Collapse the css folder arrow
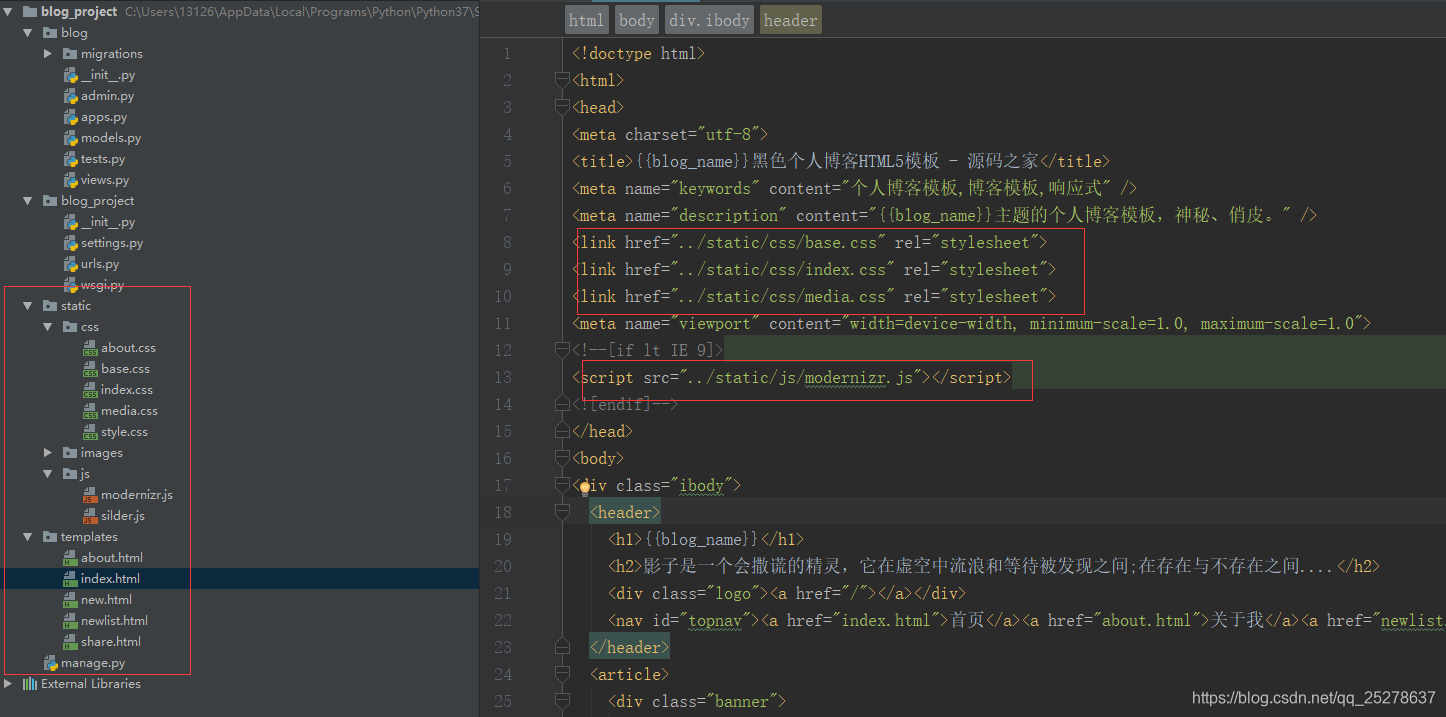Screen dimensions: 1446x717 [x=48, y=327]
